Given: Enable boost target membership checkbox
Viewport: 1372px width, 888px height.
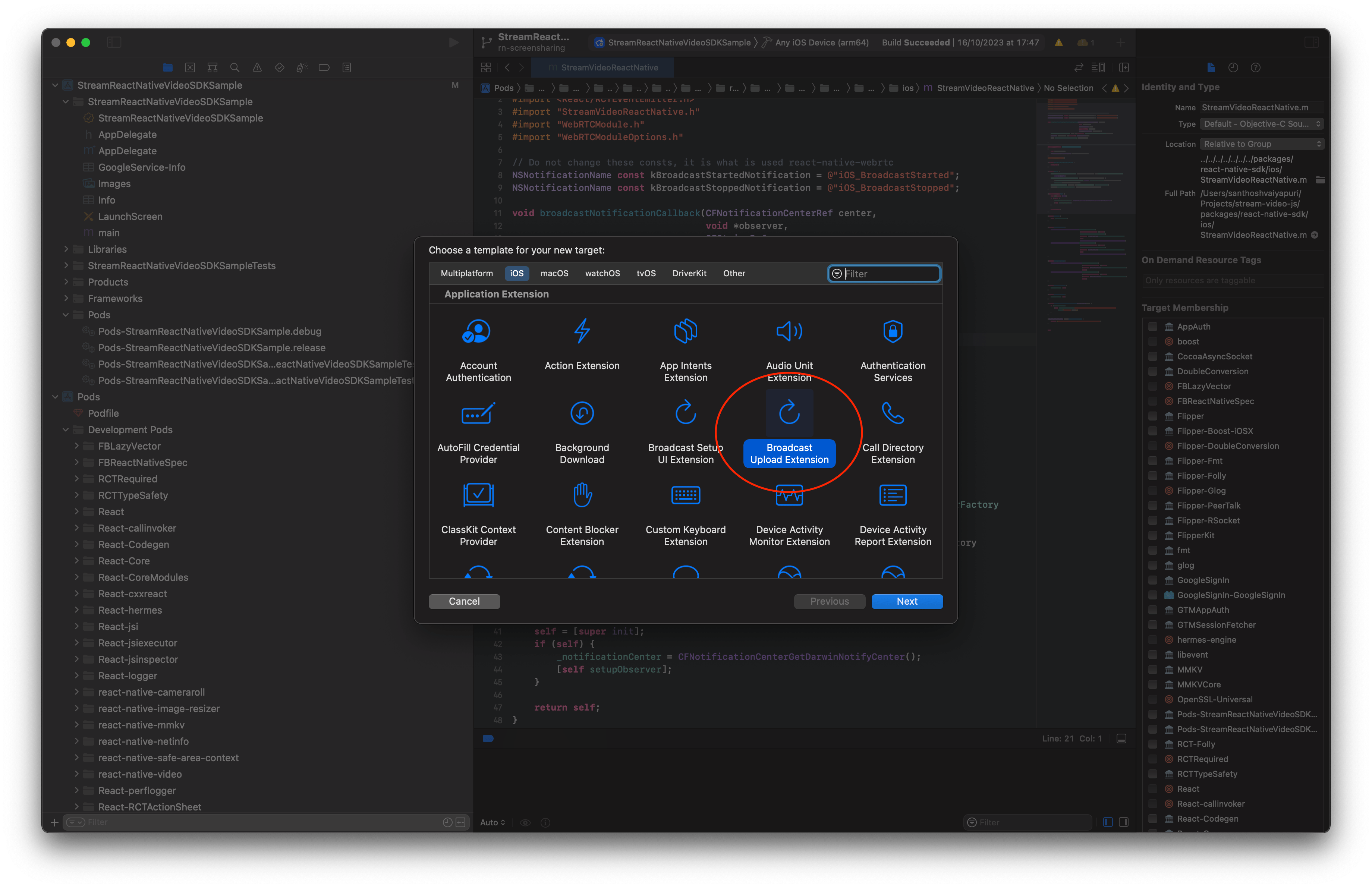Looking at the screenshot, I should tap(1152, 342).
